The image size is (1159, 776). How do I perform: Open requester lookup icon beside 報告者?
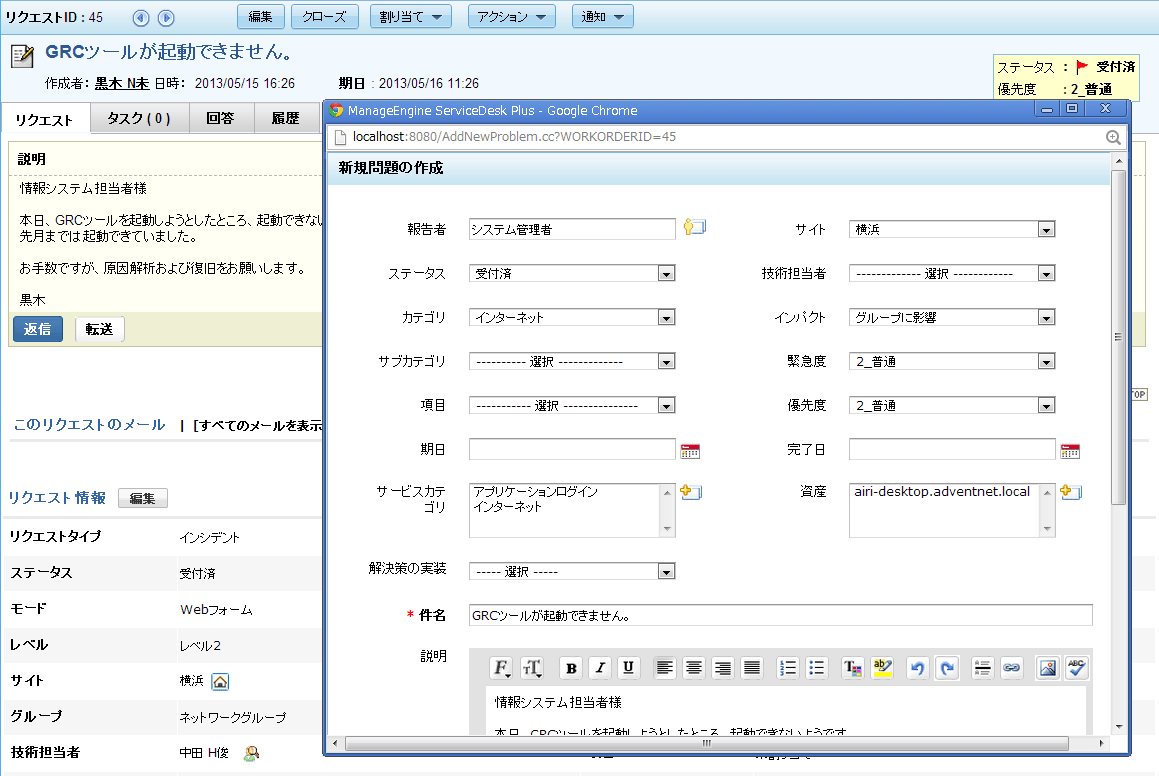694,228
